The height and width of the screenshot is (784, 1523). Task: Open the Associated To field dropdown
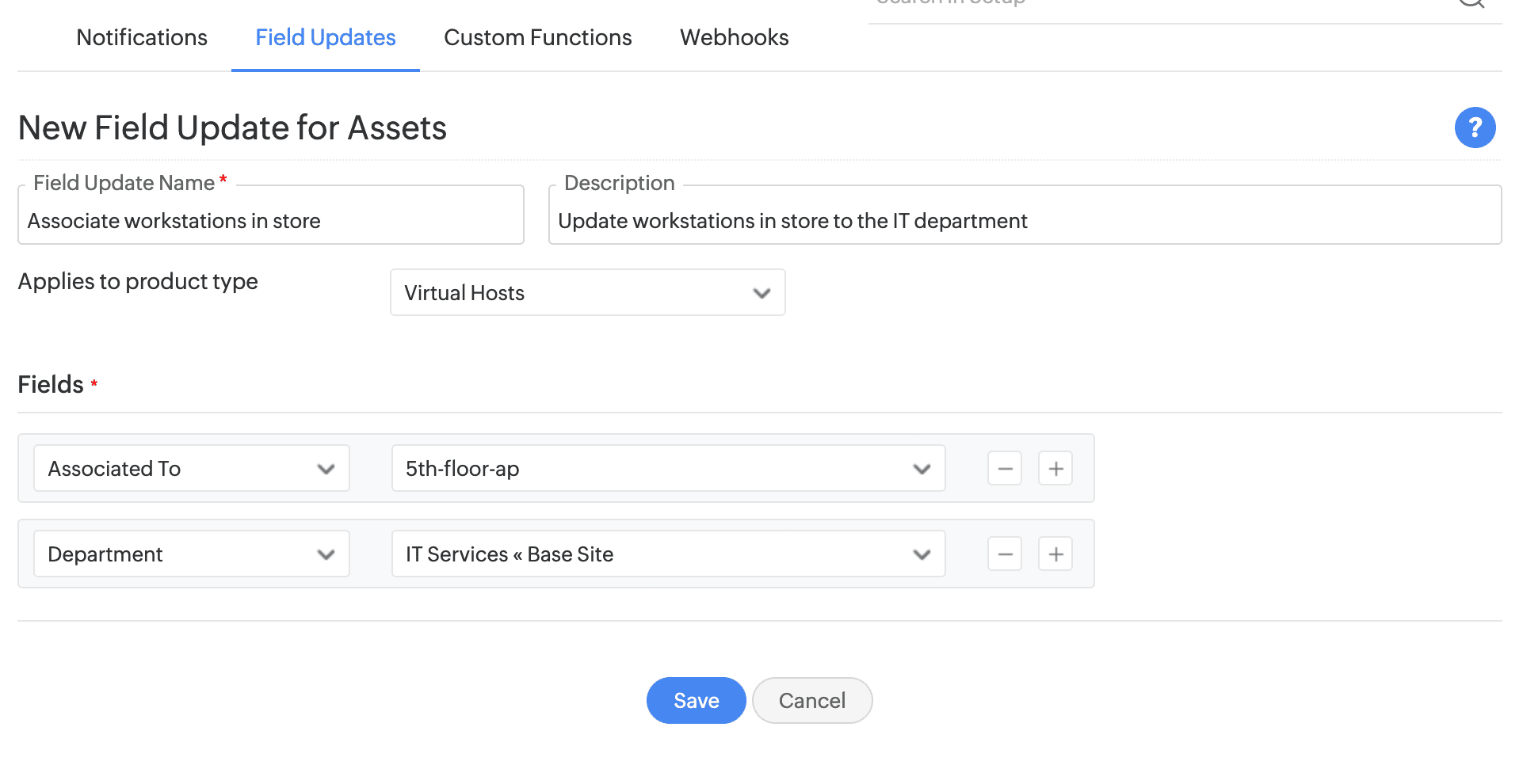(191, 469)
